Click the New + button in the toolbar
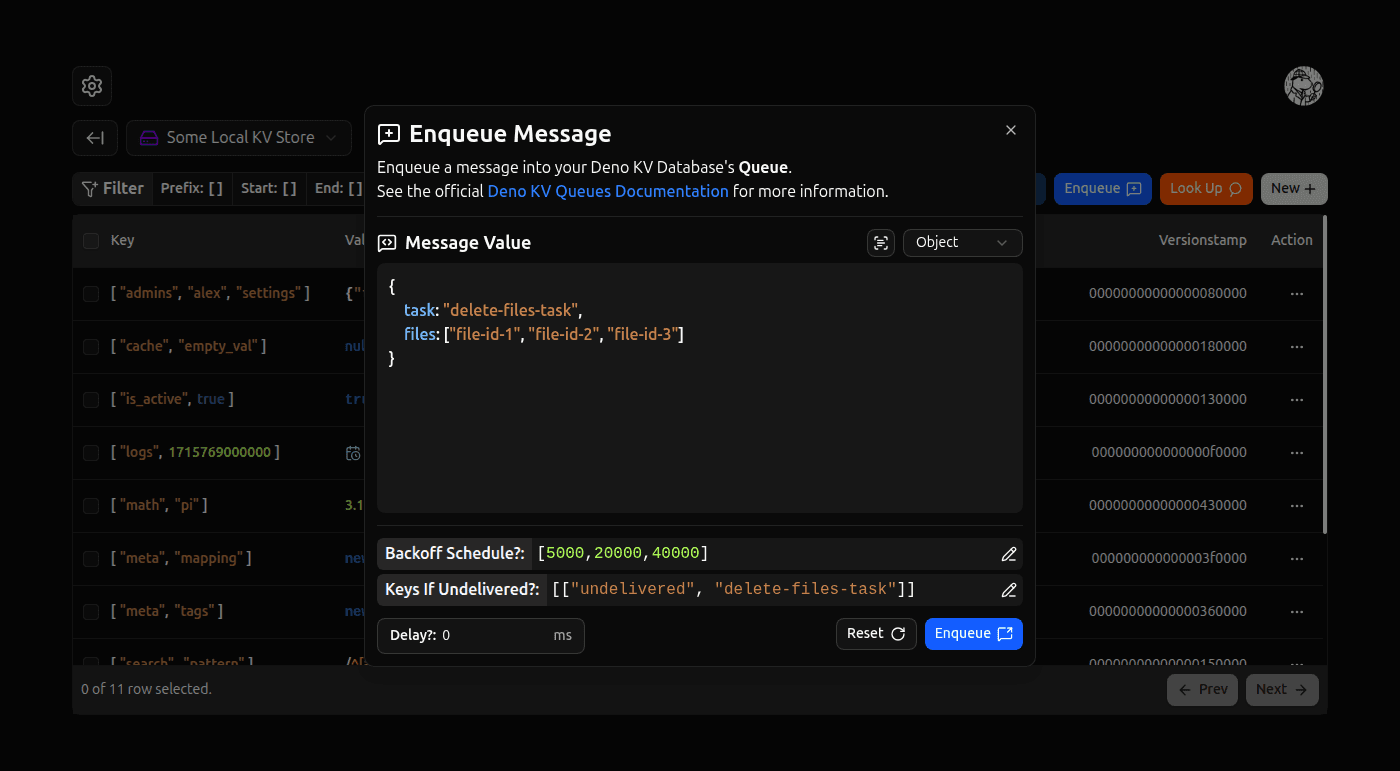The height and width of the screenshot is (771, 1400). point(1293,188)
